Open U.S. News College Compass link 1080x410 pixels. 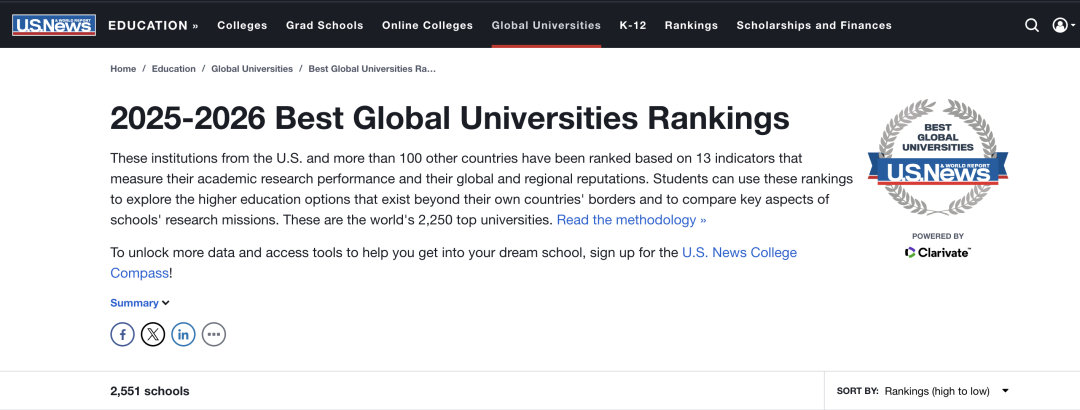739,253
